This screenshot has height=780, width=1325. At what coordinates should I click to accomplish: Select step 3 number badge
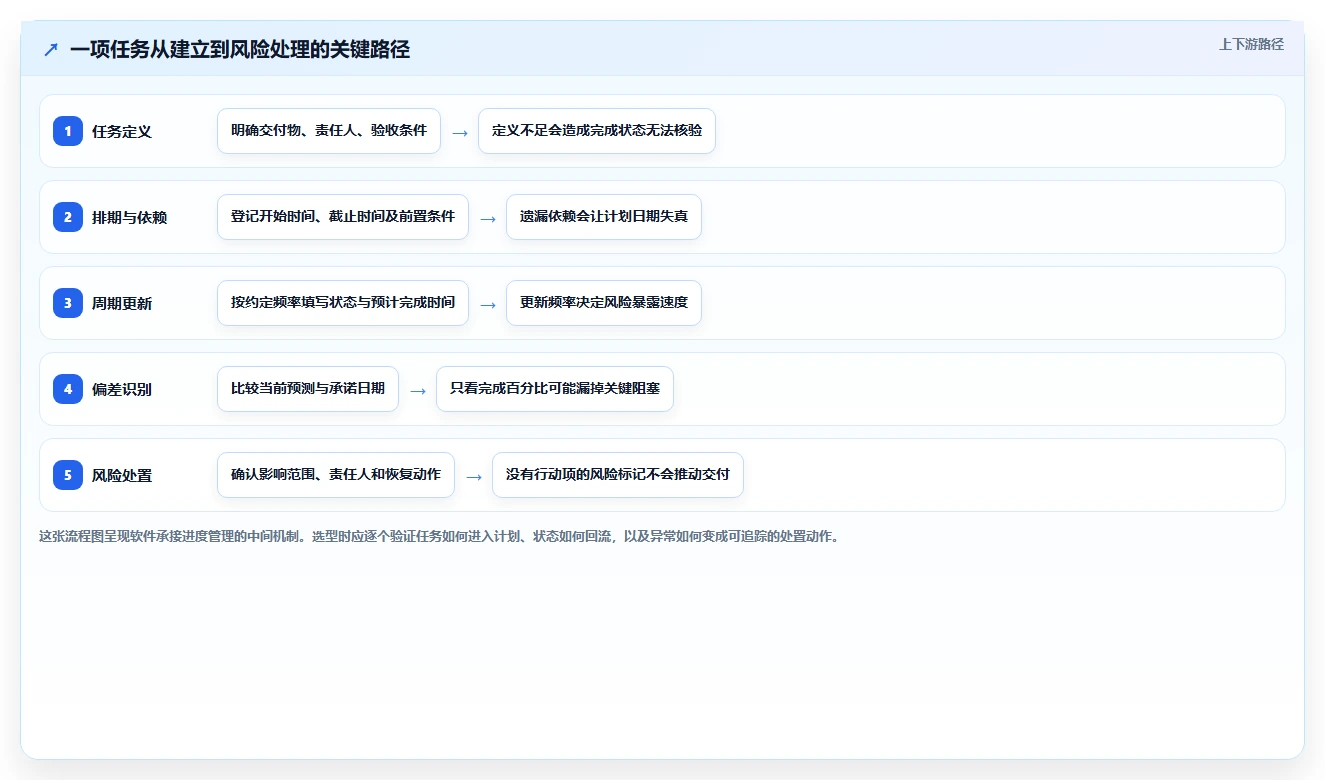68,303
